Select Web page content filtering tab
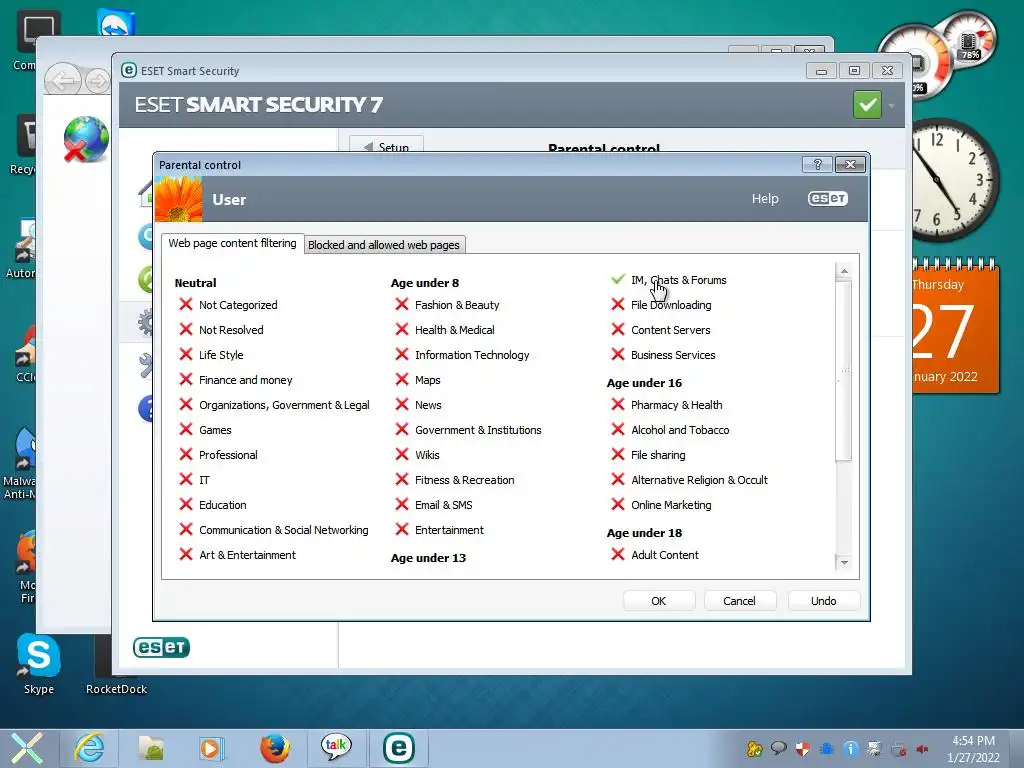 click(232, 244)
